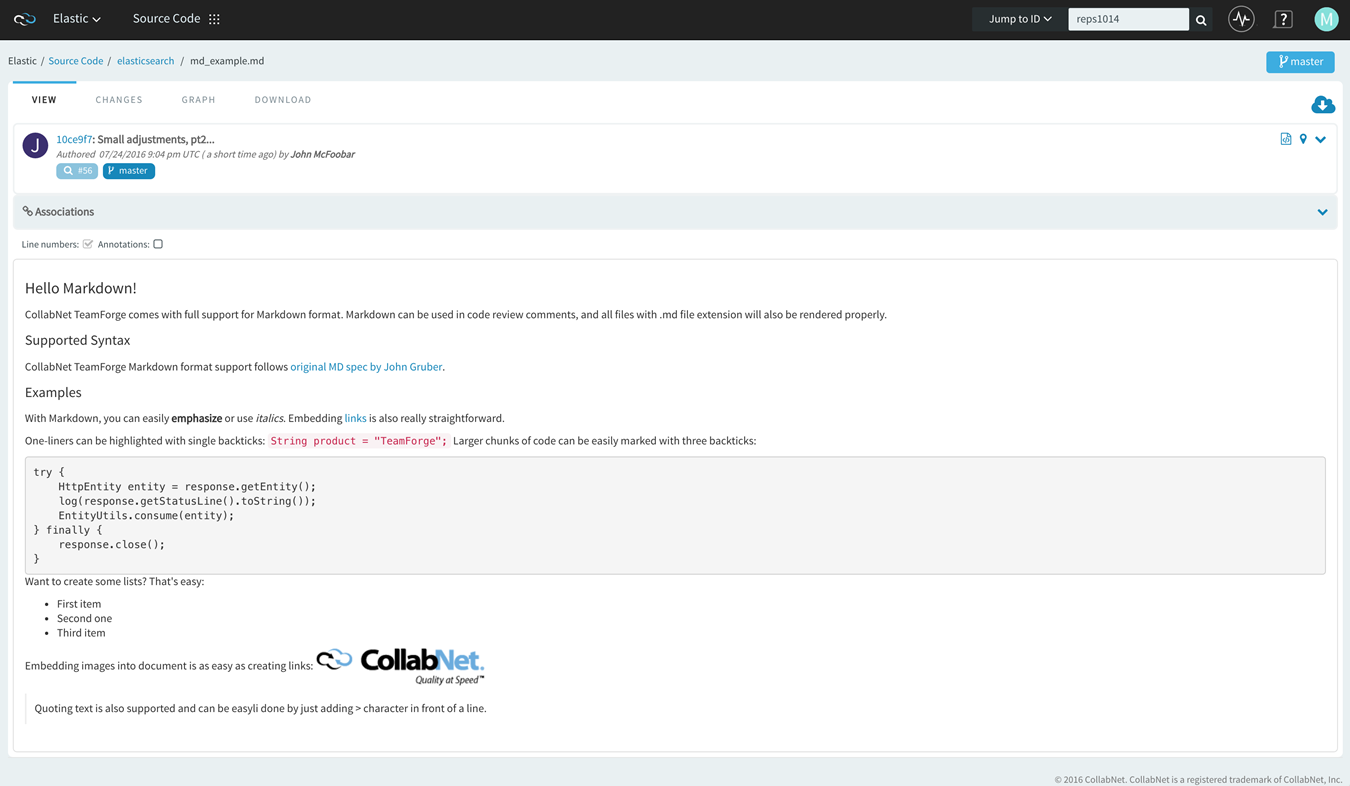
Task: Click author name John McFoobar
Action: (322, 155)
